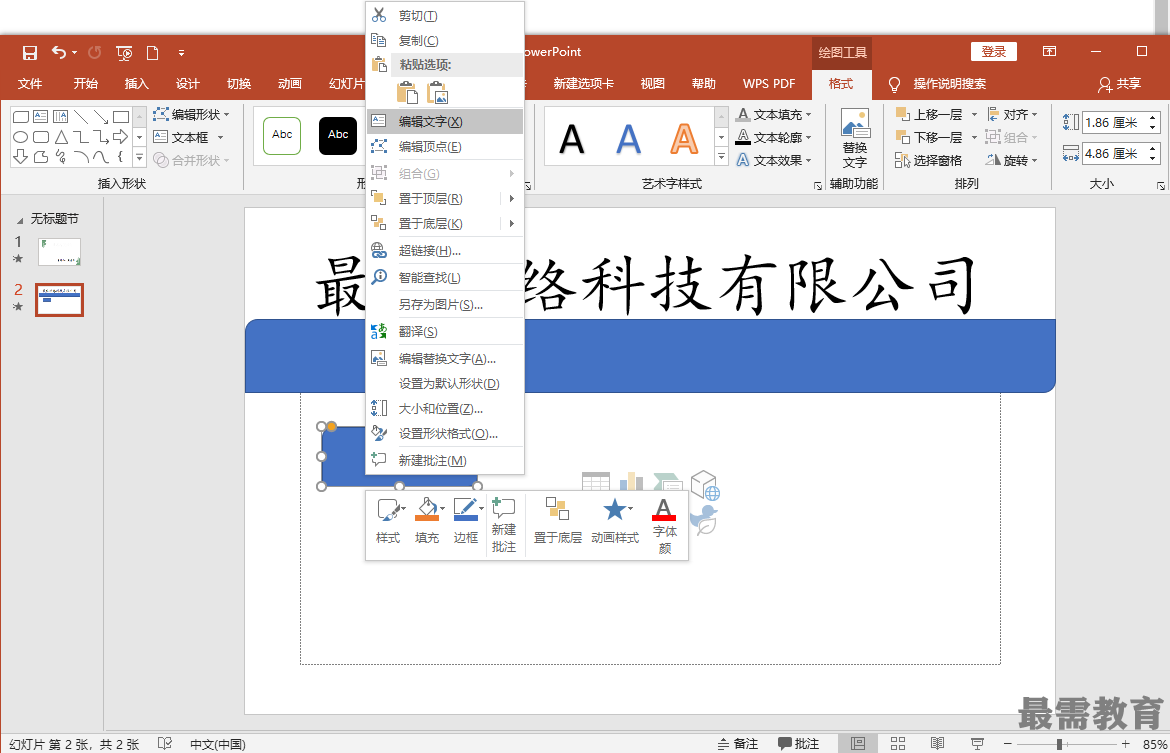
Task: Choose the white Abc shape style
Action: pyautogui.click(x=282, y=135)
